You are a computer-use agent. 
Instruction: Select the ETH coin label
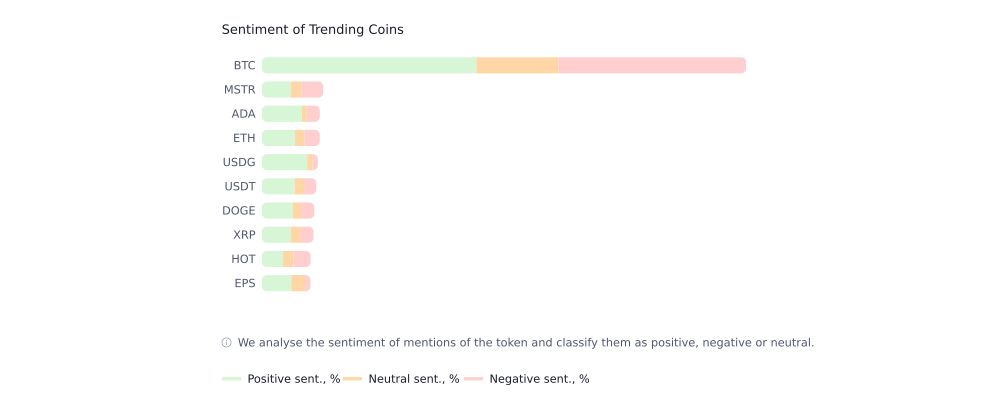[x=244, y=138]
